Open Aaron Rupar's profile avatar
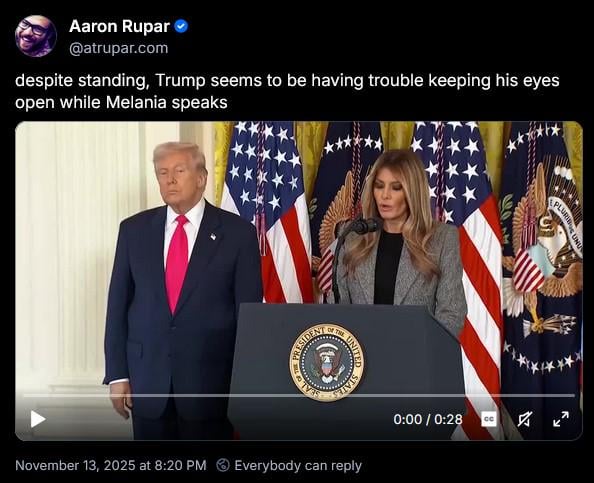Screen dimensions: 594x483 (36, 36)
